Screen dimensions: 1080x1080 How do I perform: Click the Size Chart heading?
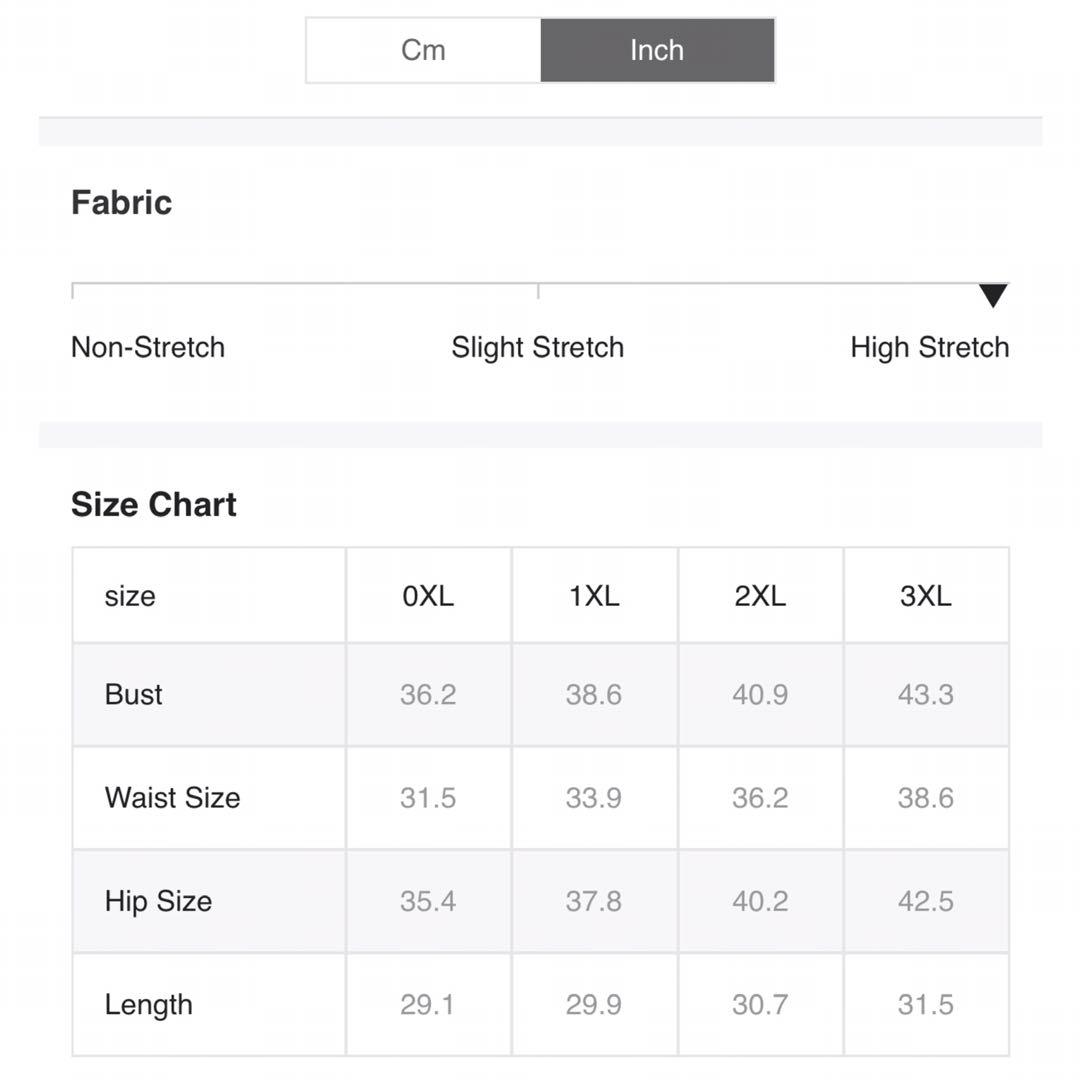click(154, 504)
